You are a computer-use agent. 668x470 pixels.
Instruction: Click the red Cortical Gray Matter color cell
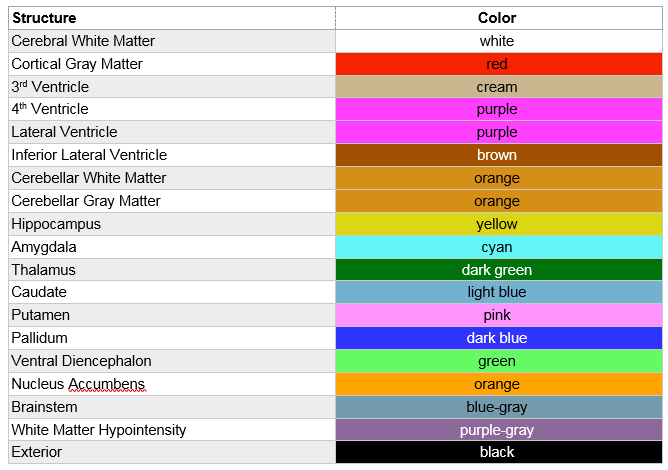[498, 64]
